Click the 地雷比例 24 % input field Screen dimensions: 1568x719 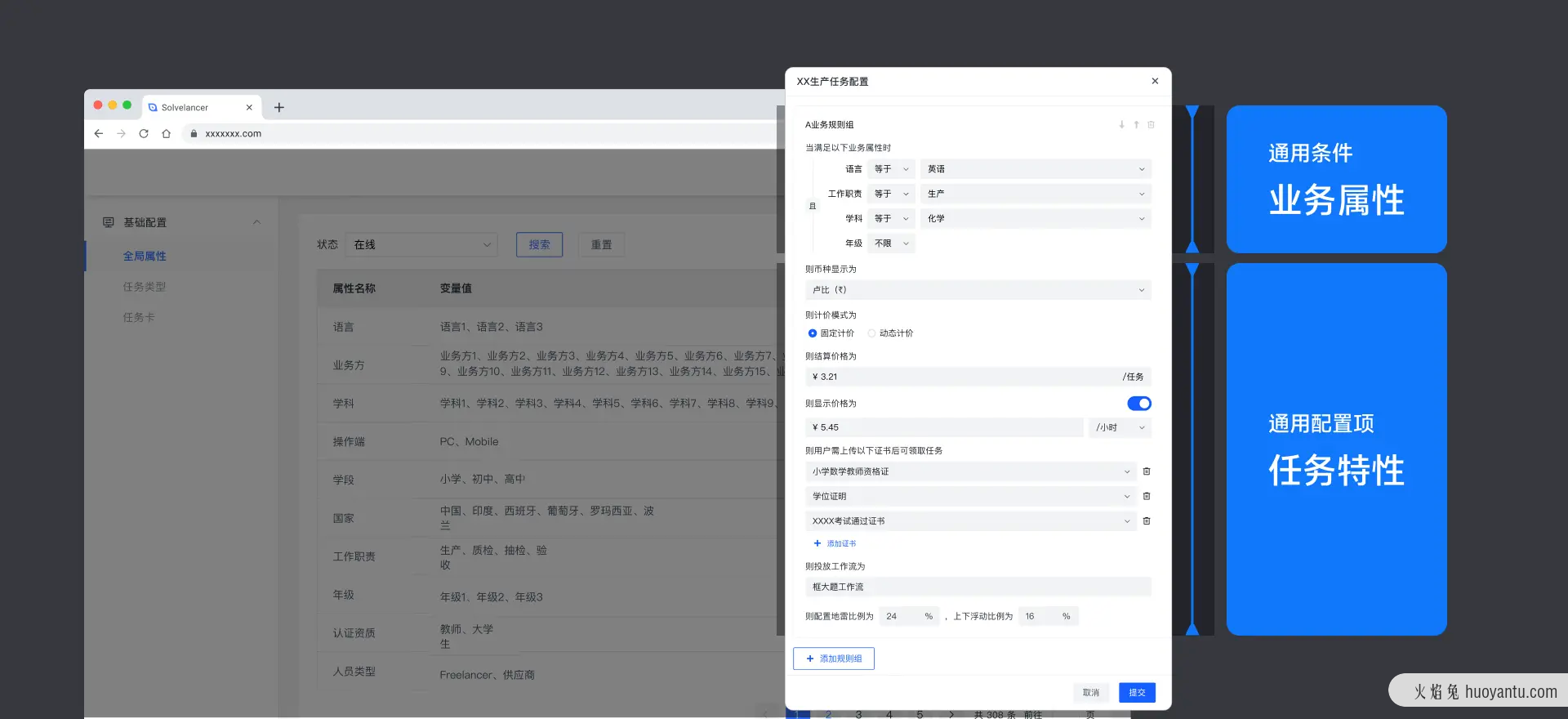coord(909,616)
